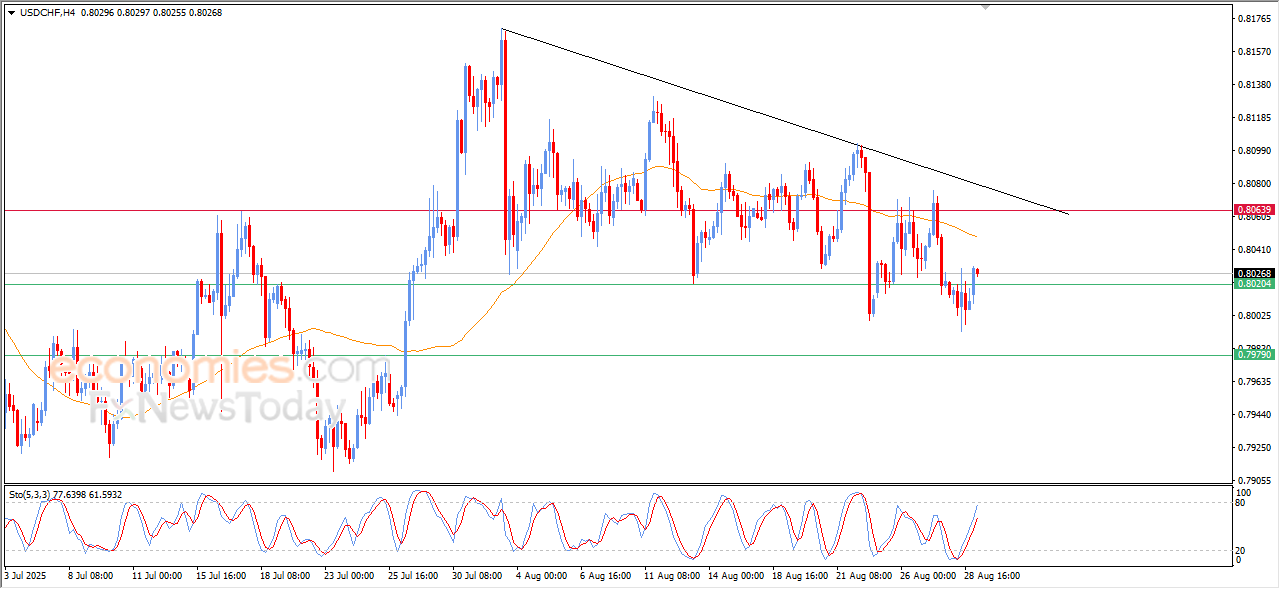Click the 18 Jul 08:00 time label

(285, 577)
